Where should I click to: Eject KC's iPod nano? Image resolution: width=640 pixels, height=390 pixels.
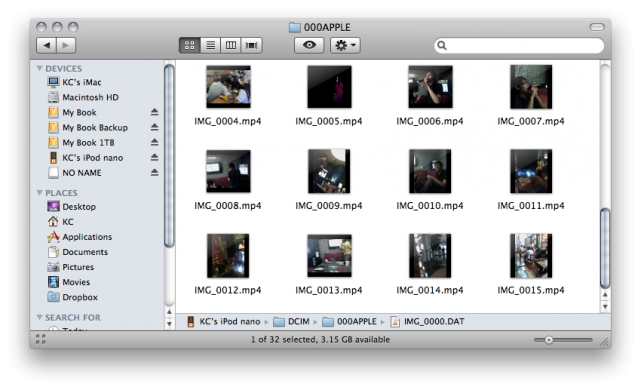[154, 157]
